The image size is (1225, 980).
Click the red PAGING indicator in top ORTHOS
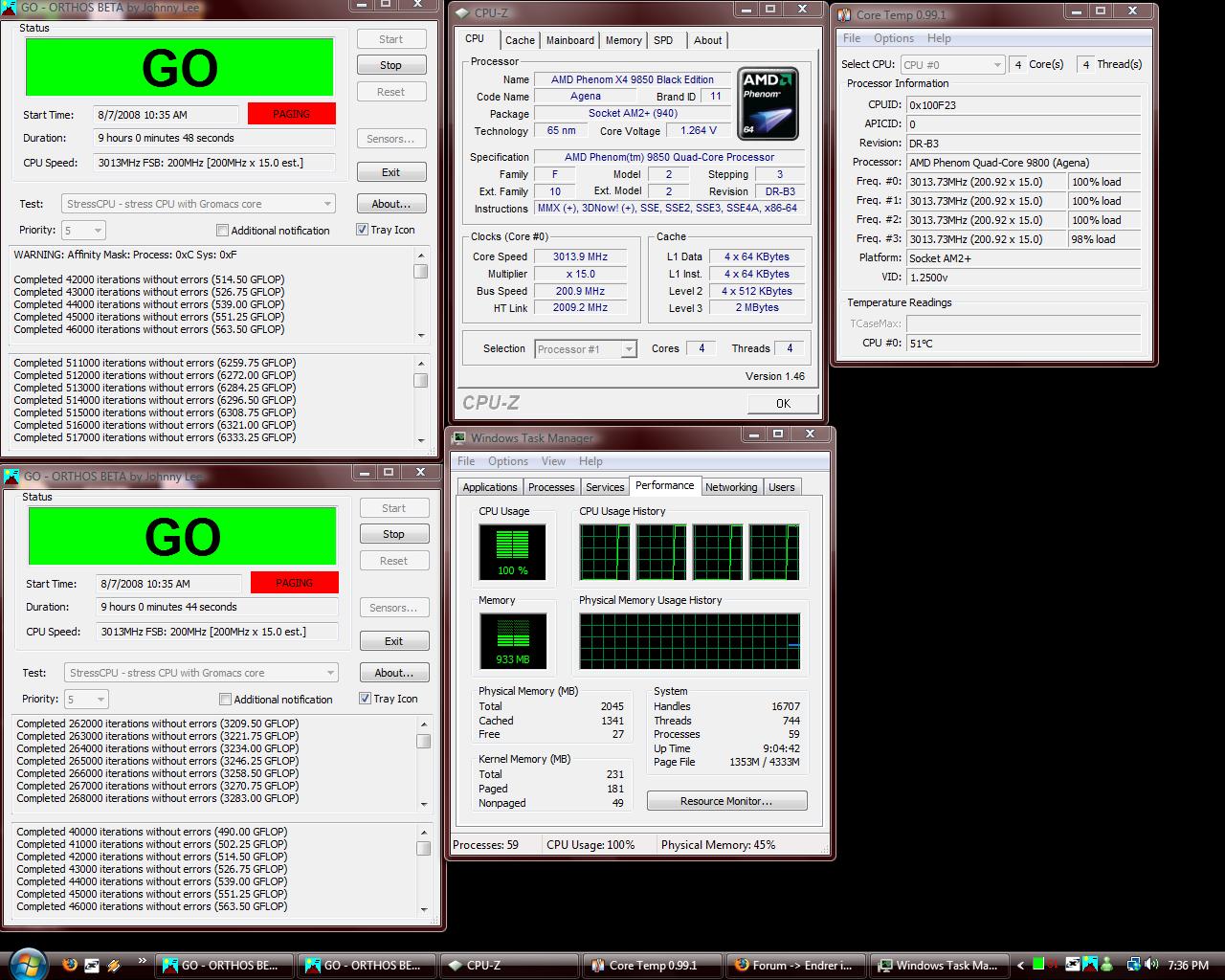pos(291,113)
